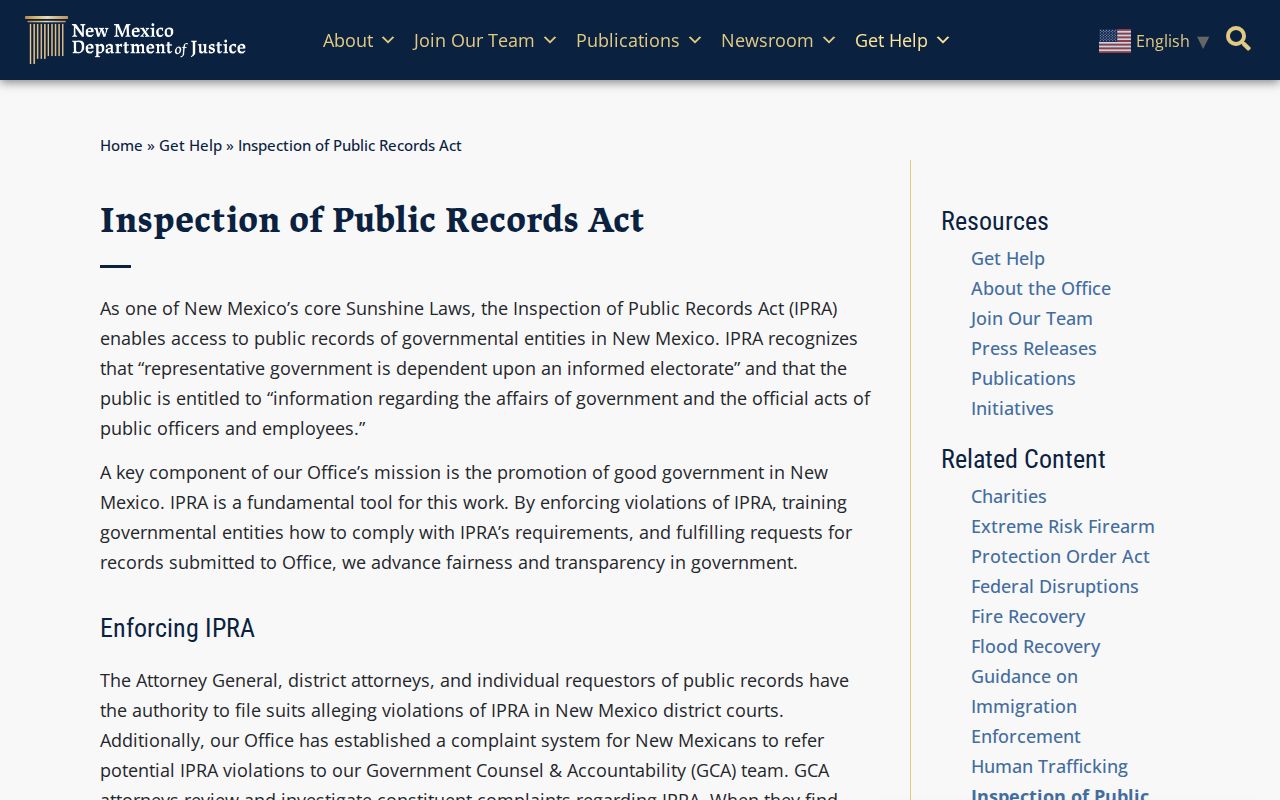Expand the Get Help menu chevron
This screenshot has width=1280, height=800.
943,41
